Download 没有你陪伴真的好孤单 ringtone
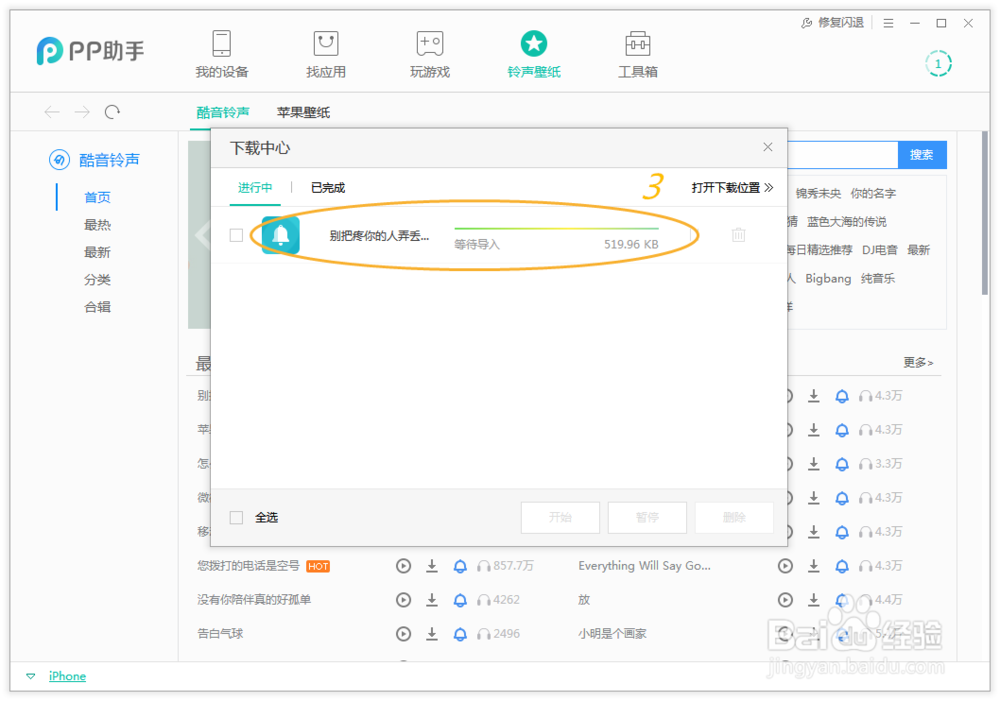This screenshot has height=701, width=1000. click(x=432, y=600)
